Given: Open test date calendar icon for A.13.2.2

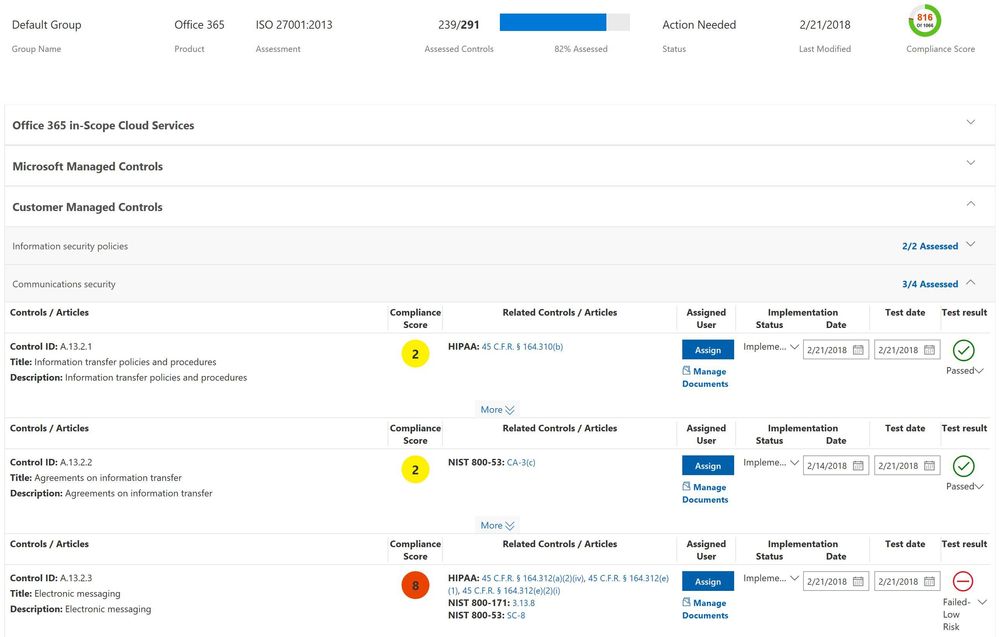Looking at the screenshot, I should pyautogui.click(x=930, y=466).
